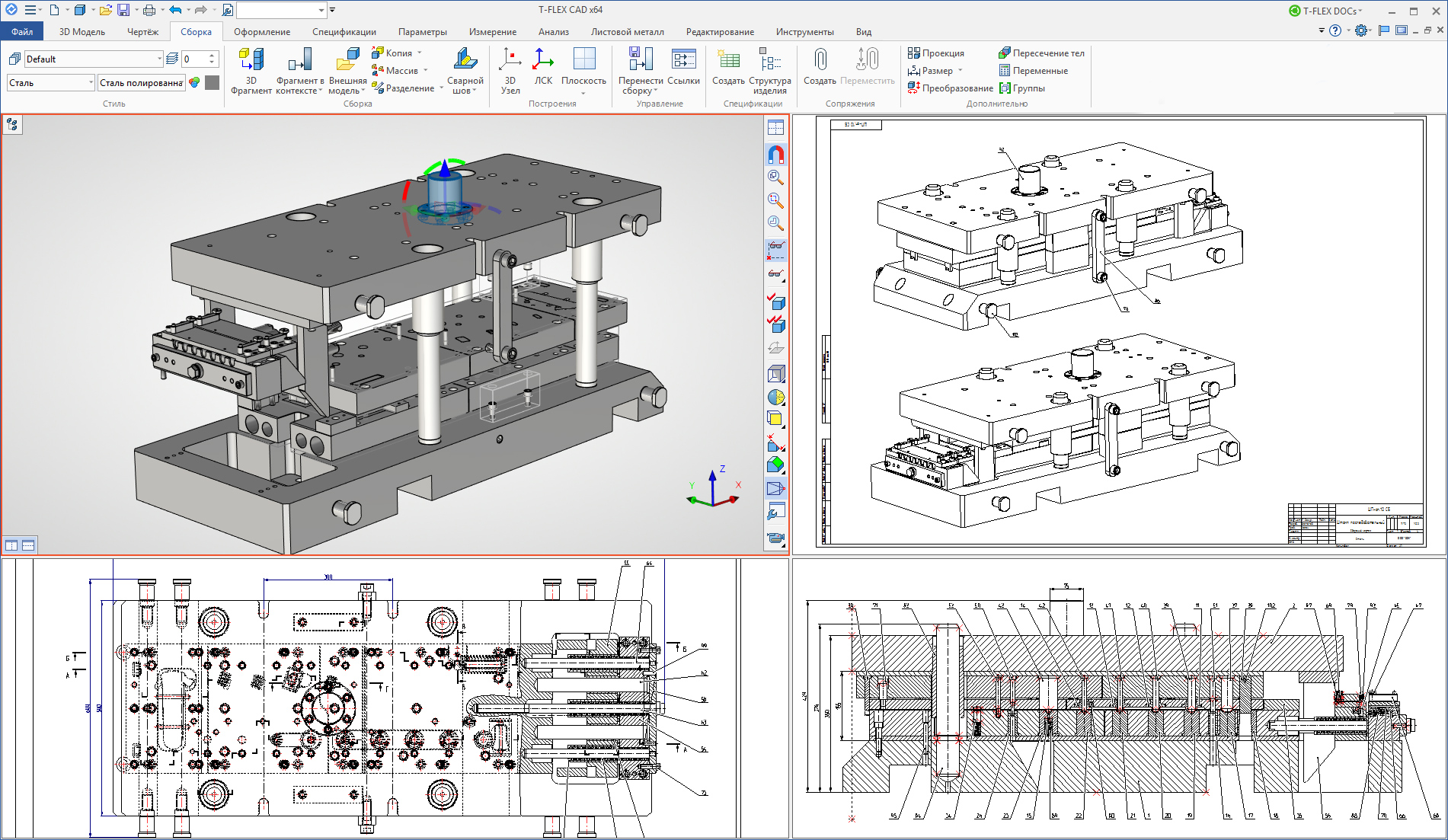
Task: Switch to the Чертёж ribbon tab
Action: [x=142, y=32]
